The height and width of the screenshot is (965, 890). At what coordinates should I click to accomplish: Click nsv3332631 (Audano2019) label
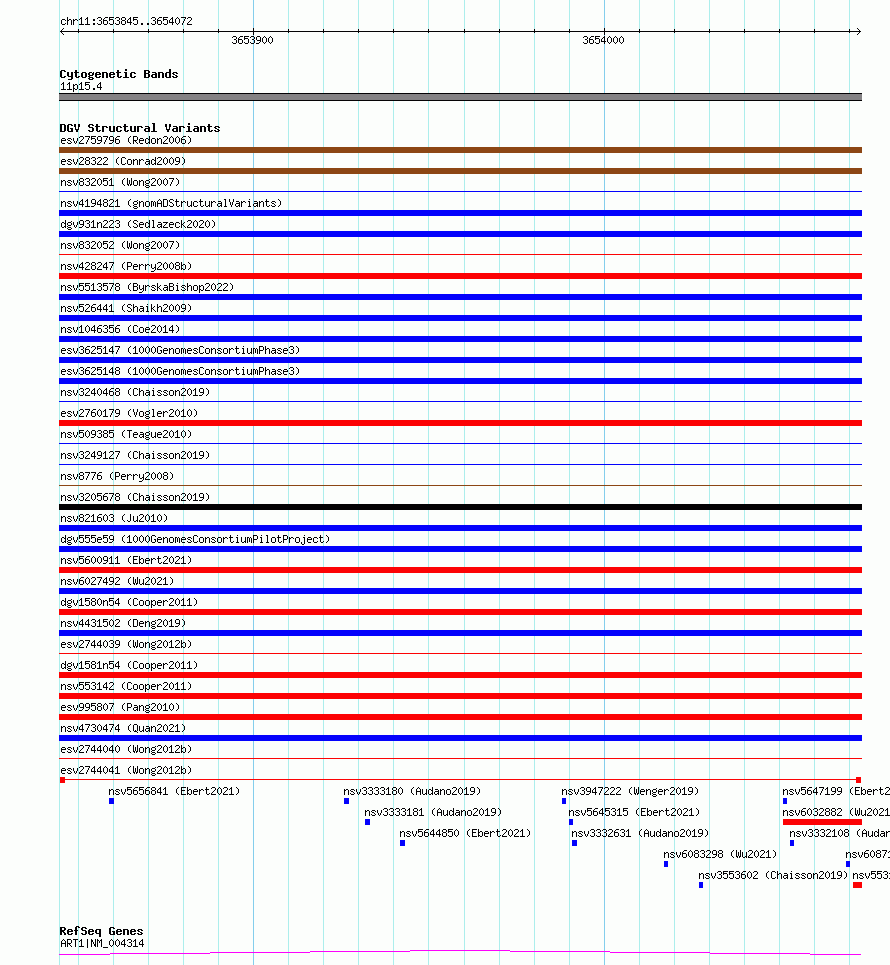[x=640, y=833]
